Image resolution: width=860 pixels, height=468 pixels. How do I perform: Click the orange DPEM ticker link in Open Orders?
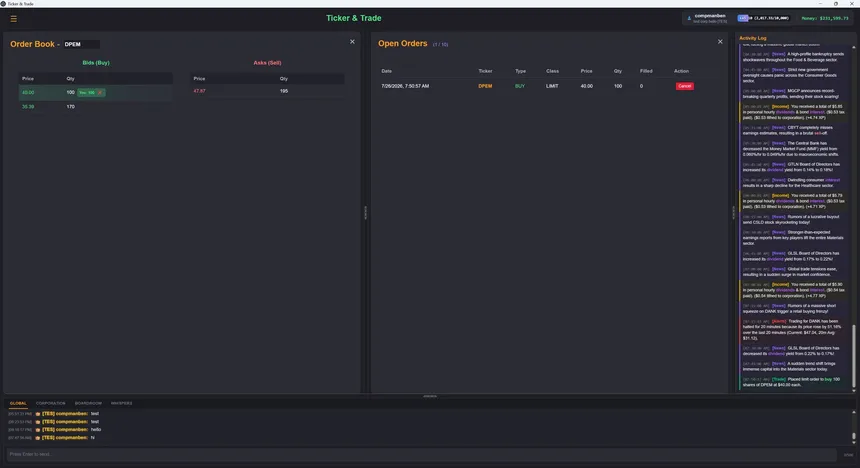485,86
